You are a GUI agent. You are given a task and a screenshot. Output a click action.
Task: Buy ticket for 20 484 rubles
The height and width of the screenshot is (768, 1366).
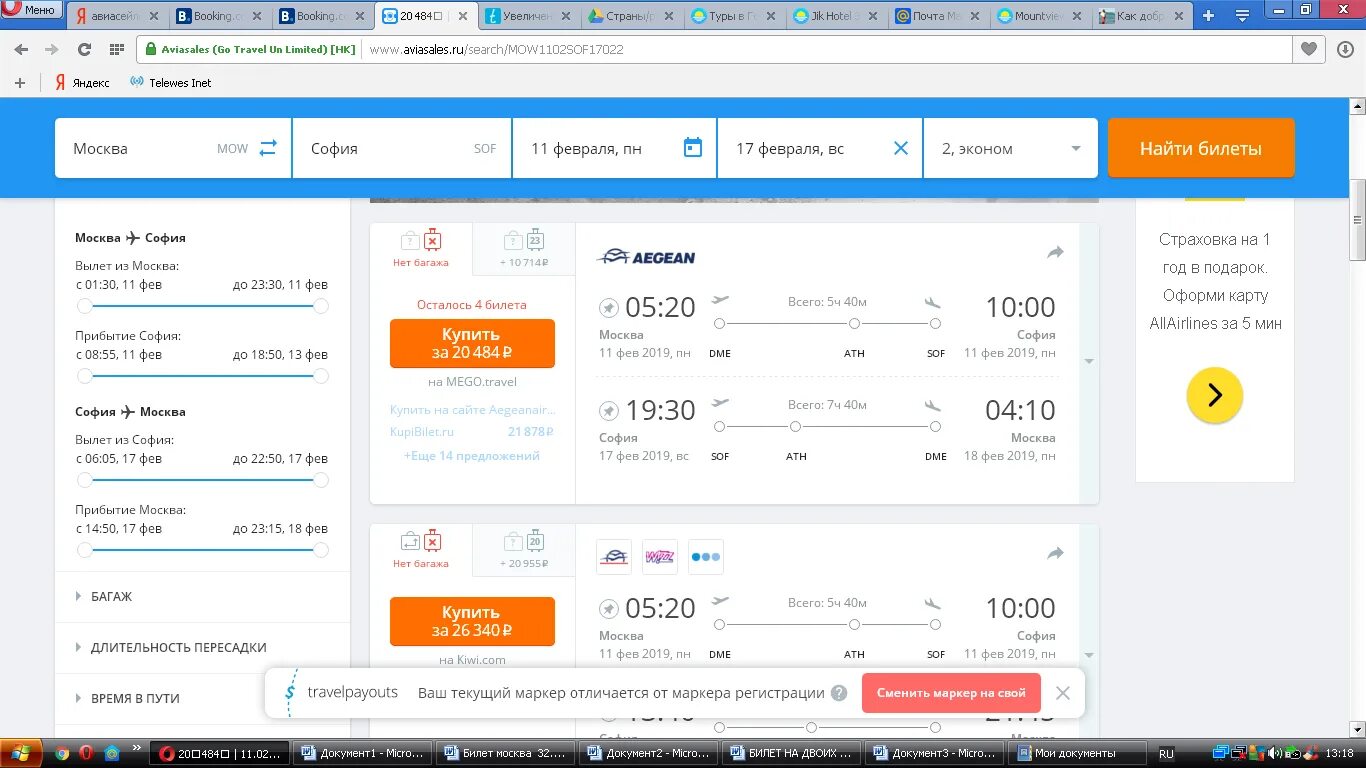[472, 343]
